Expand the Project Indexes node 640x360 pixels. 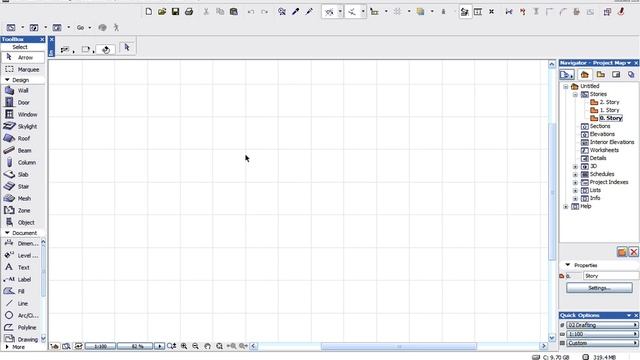[x=575, y=182]
